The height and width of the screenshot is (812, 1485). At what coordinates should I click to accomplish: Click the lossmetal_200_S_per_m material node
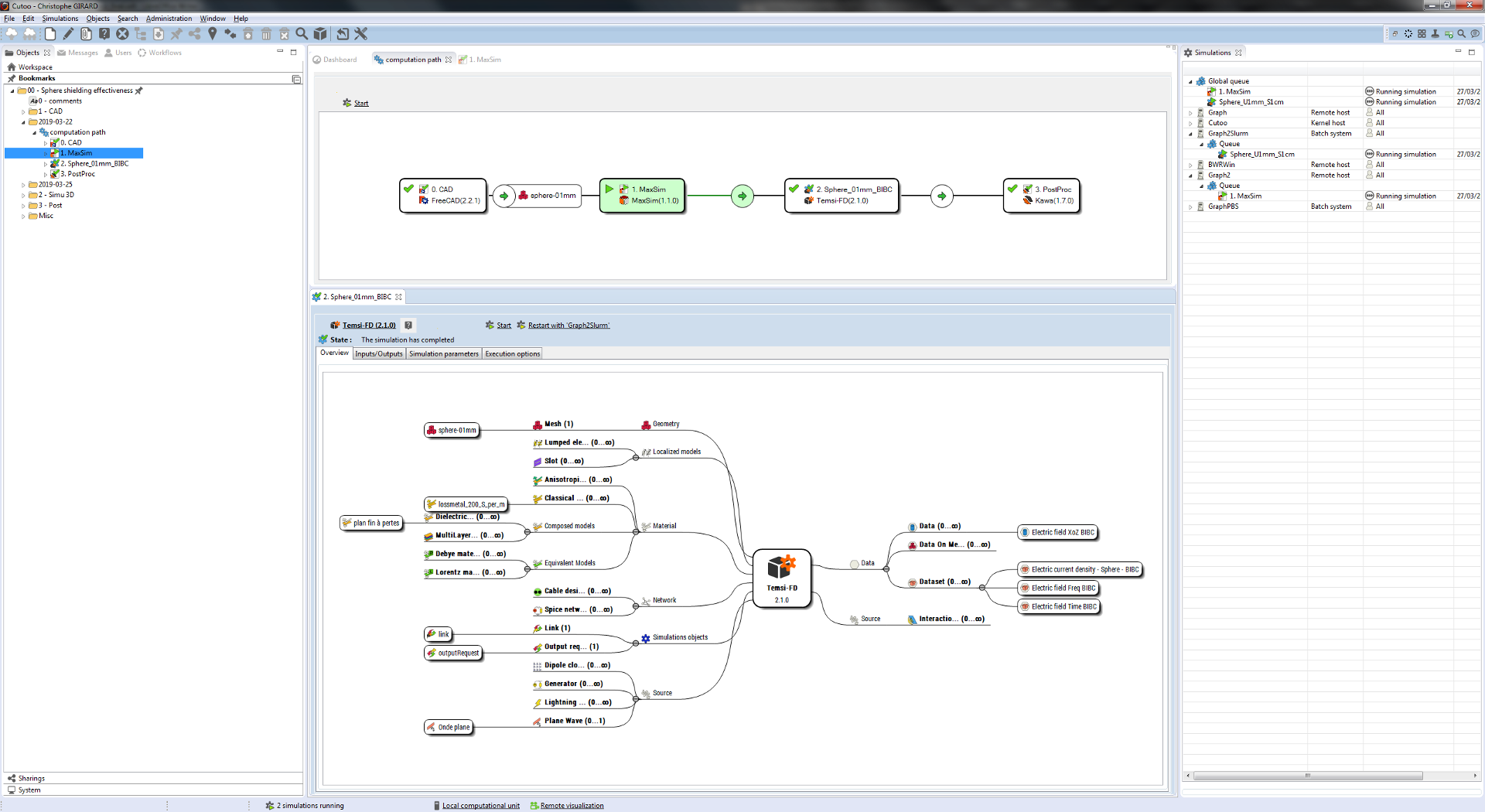(x=466, y=504)
